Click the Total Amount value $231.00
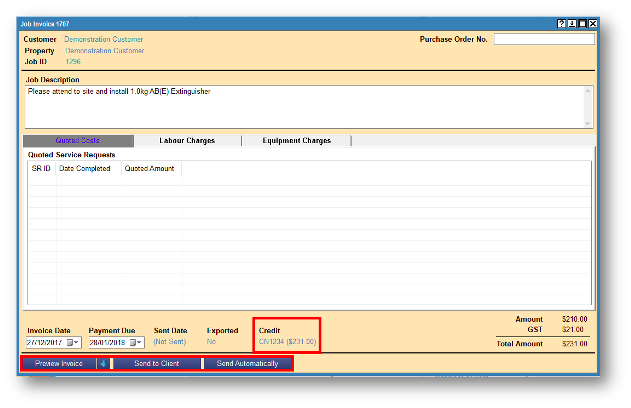Viewport: 631px width, 408px height. 575,344
